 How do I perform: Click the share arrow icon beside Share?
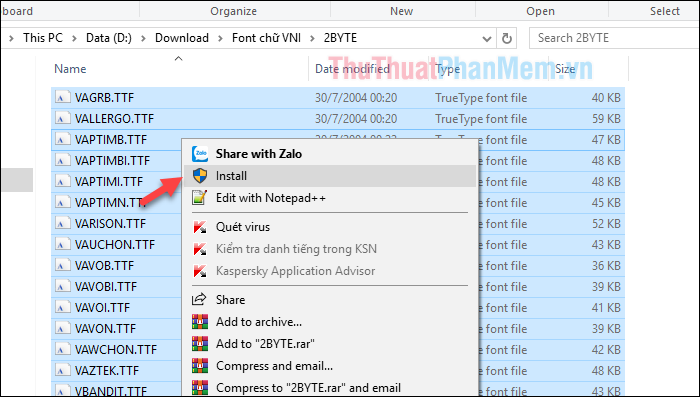199,299
